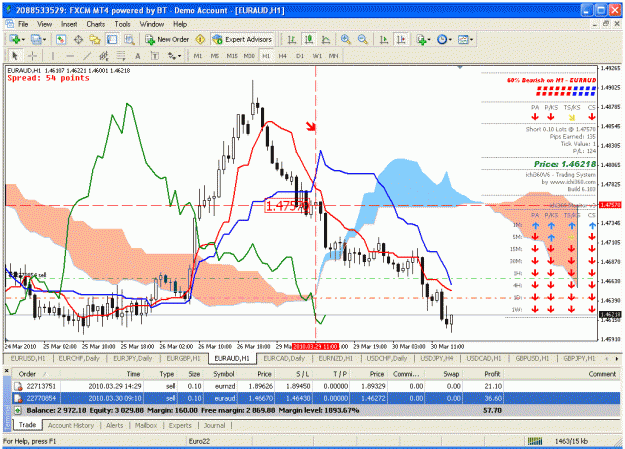
Task: Select the trendline drawing tool
Action: (x=87, y=56)
